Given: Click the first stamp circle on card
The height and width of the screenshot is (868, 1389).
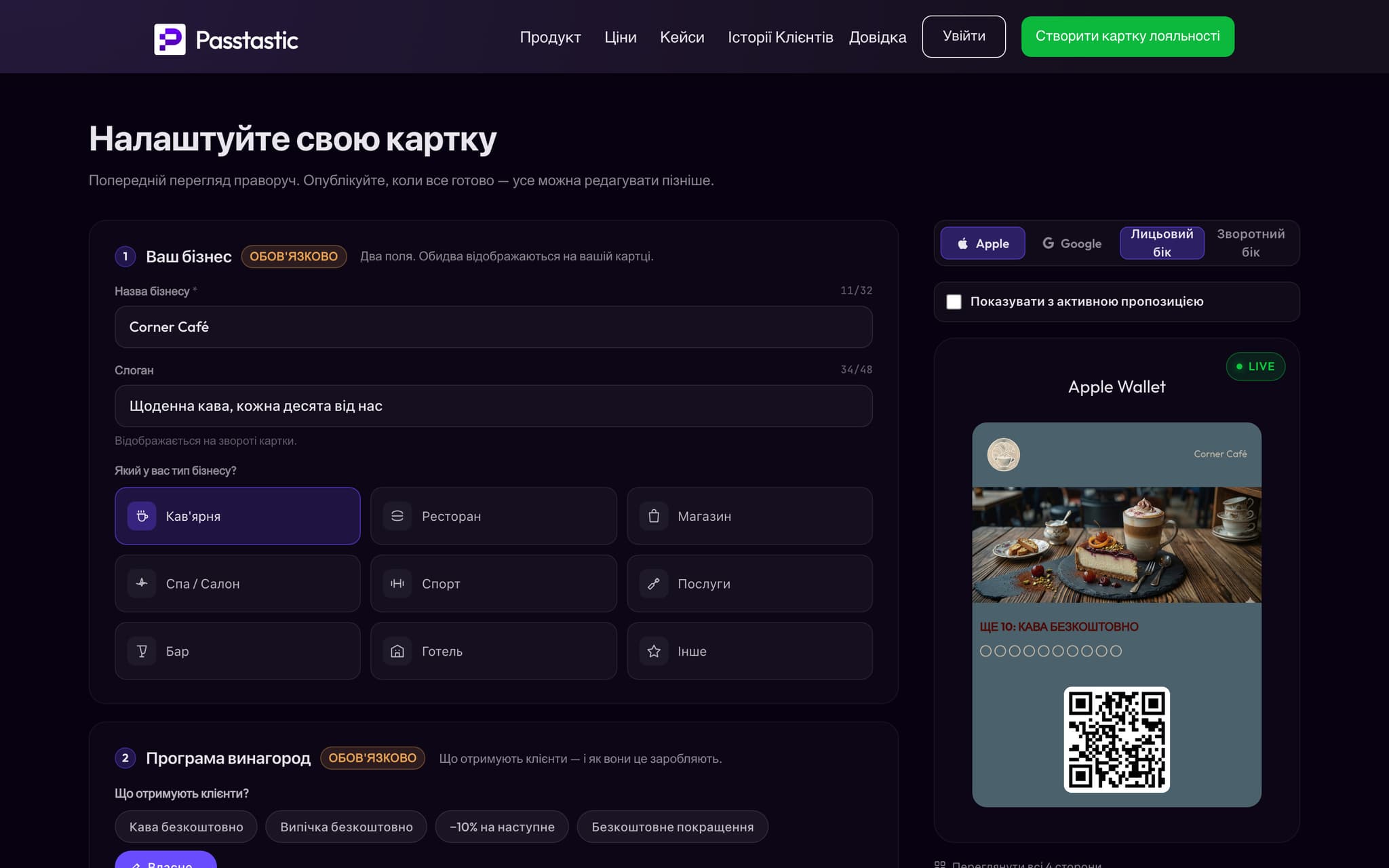Looking at the screenshot, I should coord(985,651).
